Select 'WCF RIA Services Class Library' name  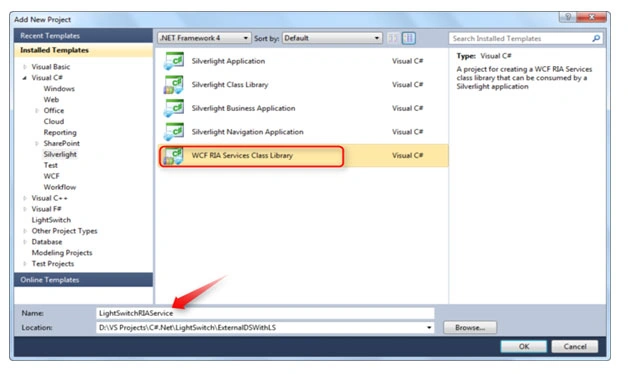(242, 156)
